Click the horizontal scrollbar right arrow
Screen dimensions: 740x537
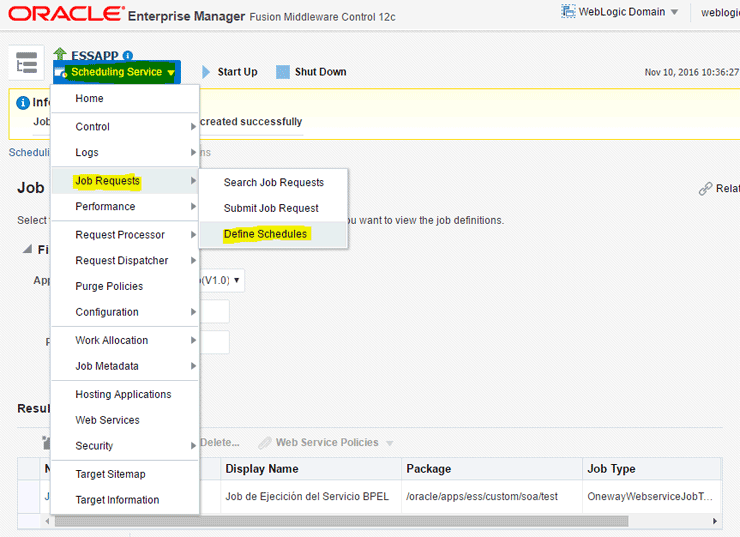[715, 521]
